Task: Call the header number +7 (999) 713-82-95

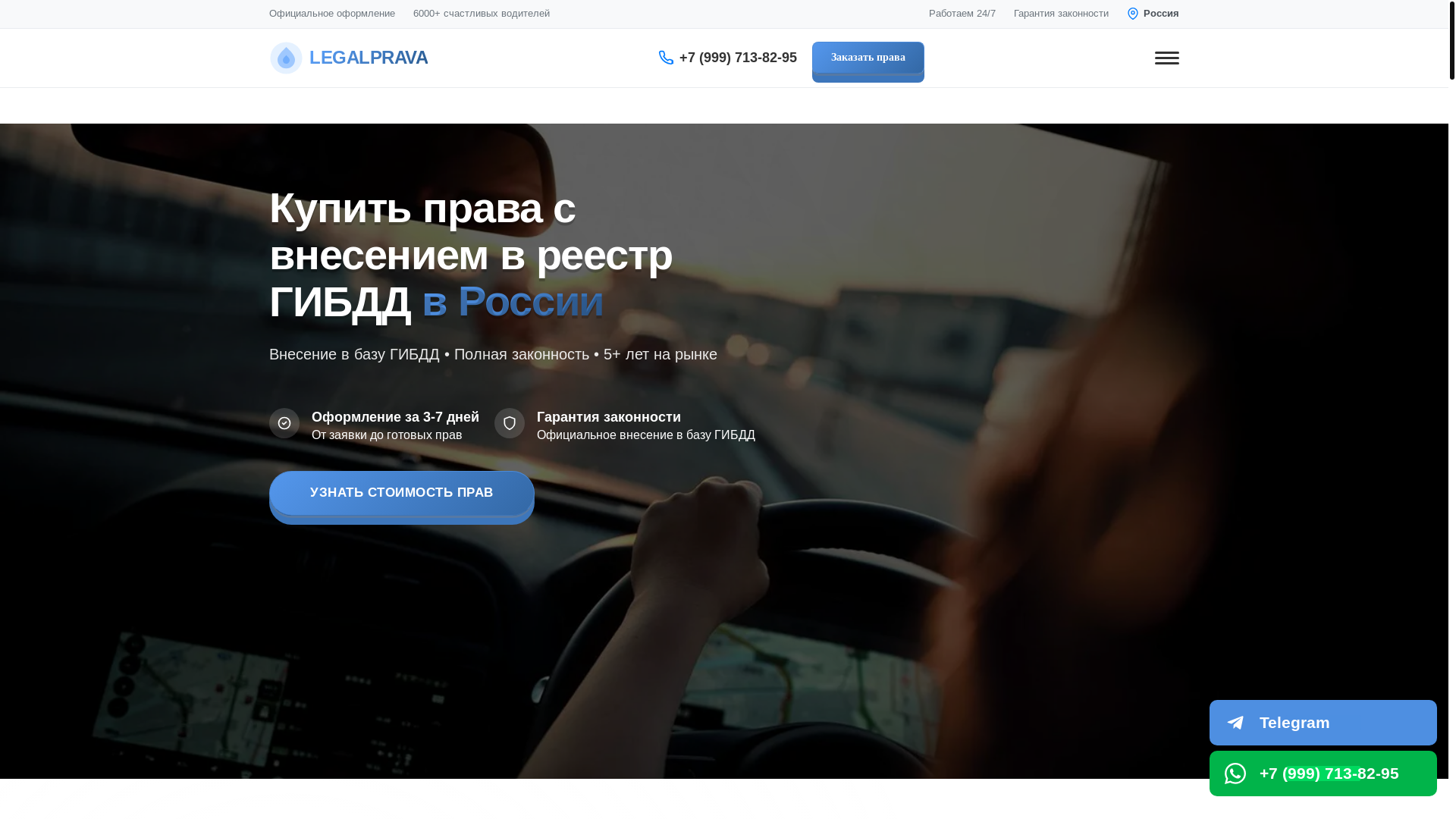Action: [x=738, y=58]
